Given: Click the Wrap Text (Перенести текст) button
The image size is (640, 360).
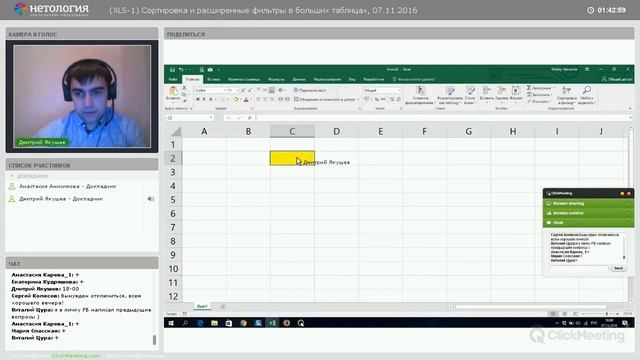Looking at the screenshot, I should (x=310, y=90).
